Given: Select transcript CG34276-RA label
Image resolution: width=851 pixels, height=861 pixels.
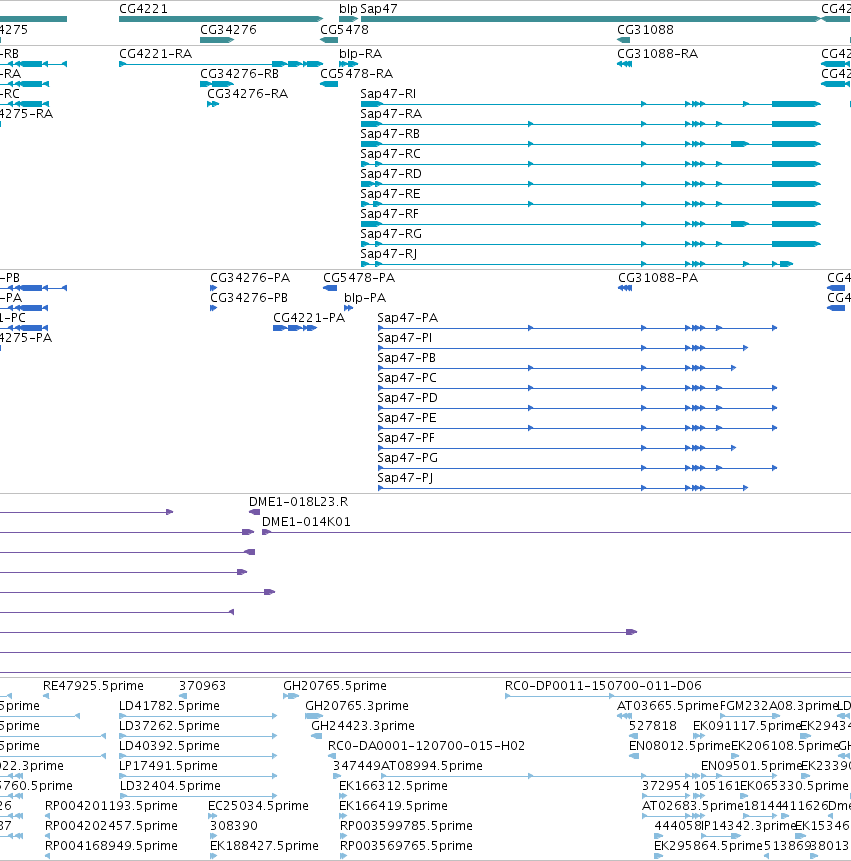Looking at the screenshot, I should tap(248, 94).
